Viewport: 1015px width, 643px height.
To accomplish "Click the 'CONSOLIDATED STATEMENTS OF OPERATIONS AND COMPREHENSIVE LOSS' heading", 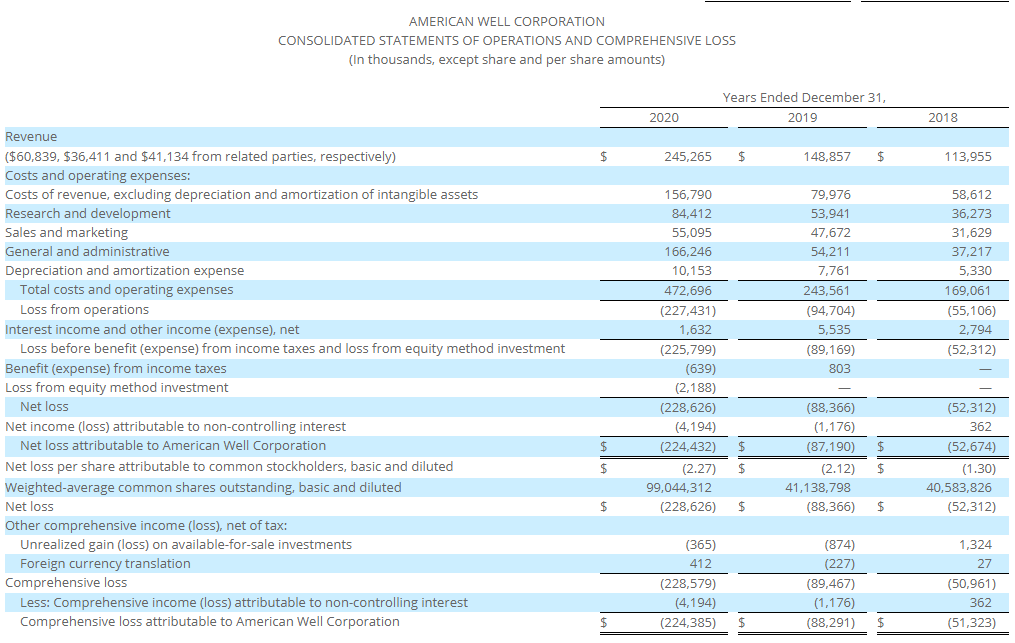I will (x=507, y=40).
